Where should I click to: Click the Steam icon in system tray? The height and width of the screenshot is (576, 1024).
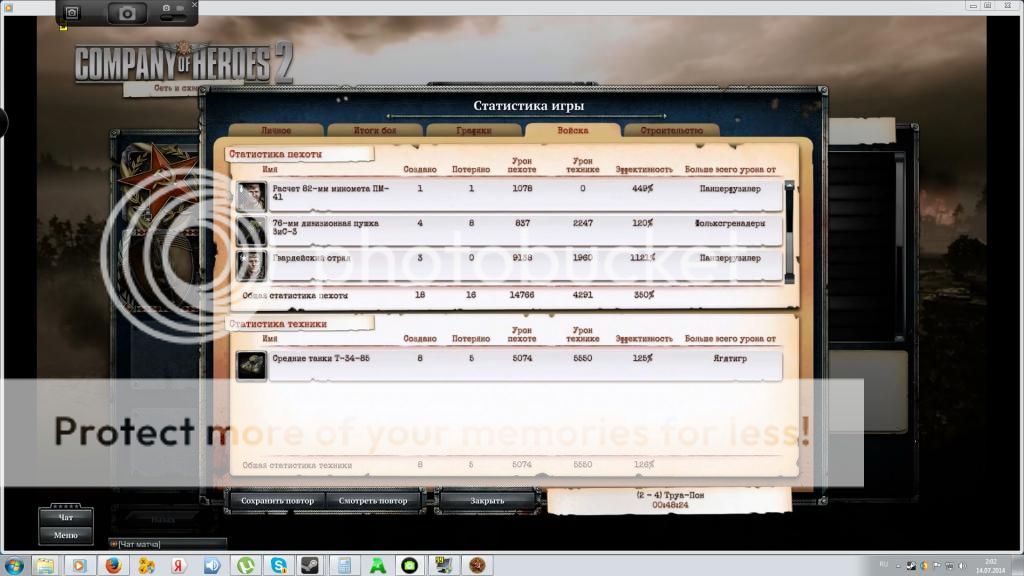pos(911,566)
